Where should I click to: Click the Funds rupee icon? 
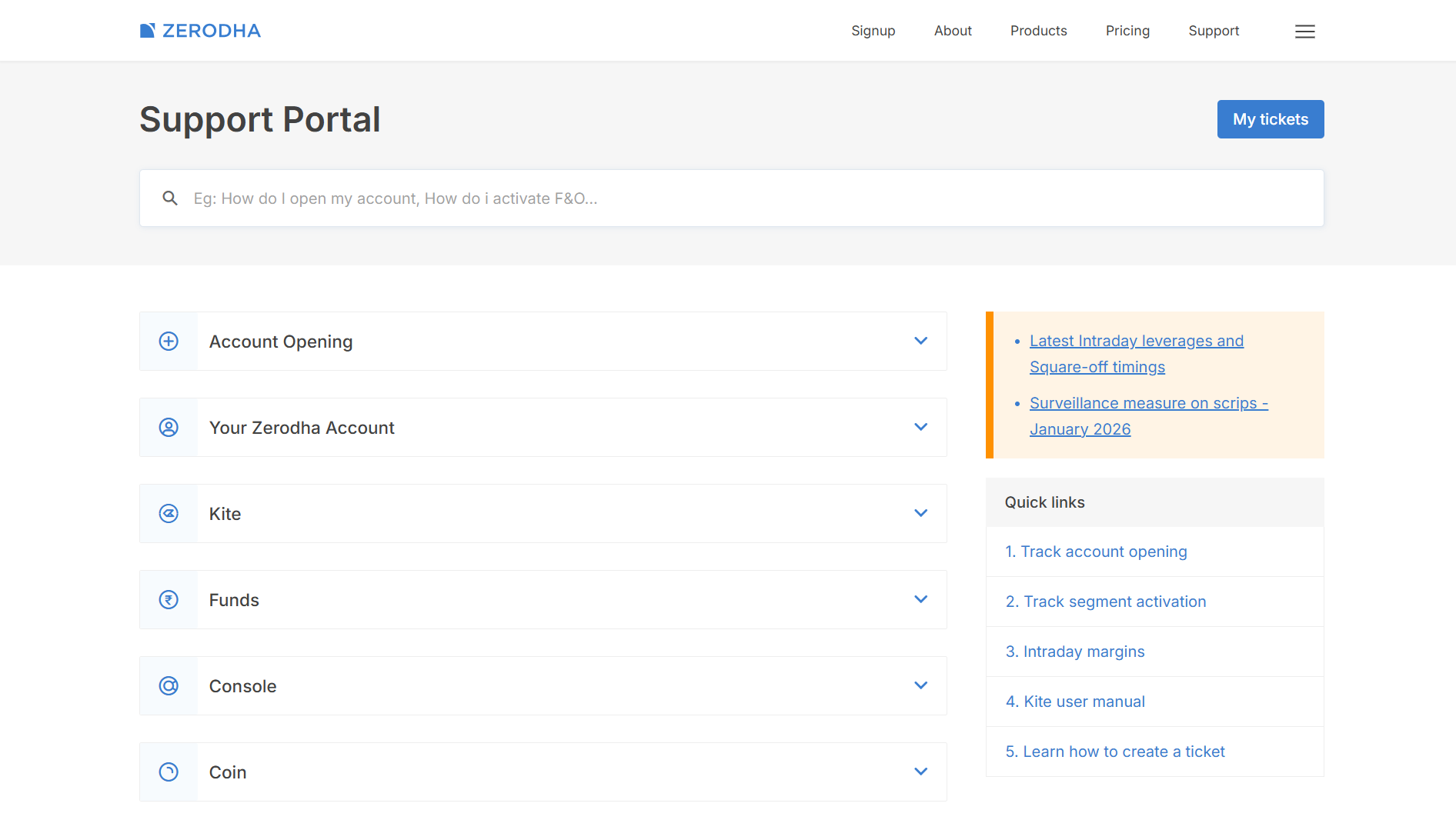(x=169, y=599)
